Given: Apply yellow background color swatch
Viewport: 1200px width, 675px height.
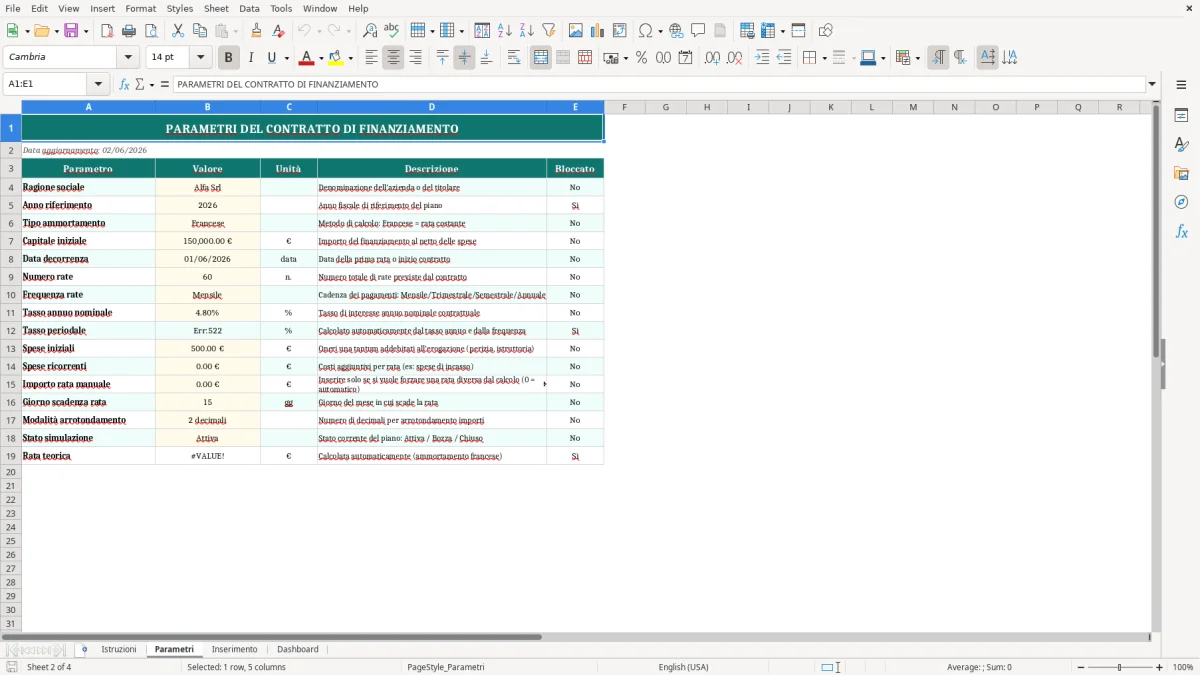Looking at the screenshot, I should tap(336, 58).
